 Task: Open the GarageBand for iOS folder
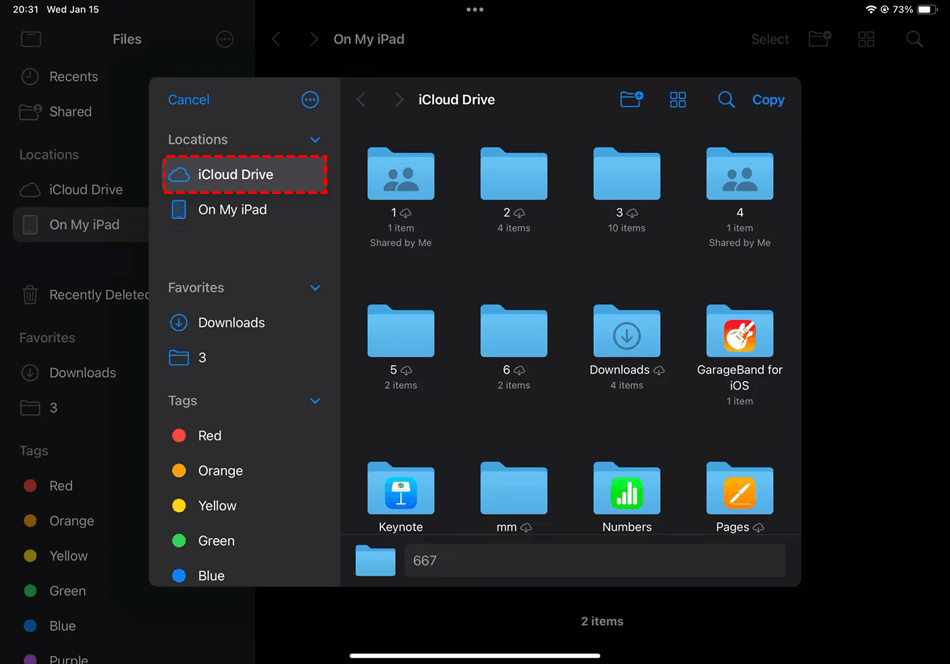click(739, 333)
